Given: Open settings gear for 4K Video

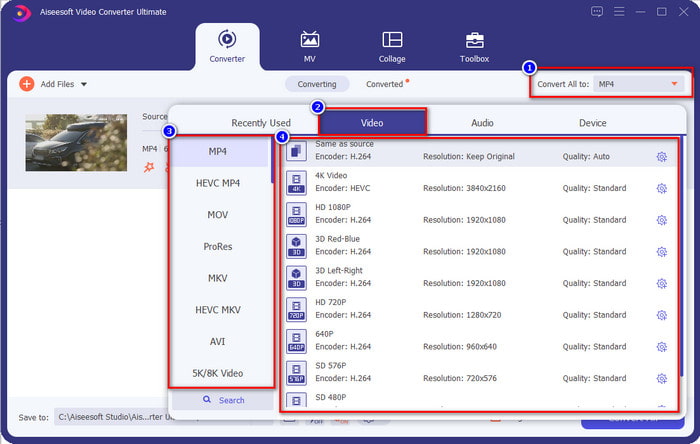Looking at the screenshot, I should pyautogui.click(x=662, y=188).
